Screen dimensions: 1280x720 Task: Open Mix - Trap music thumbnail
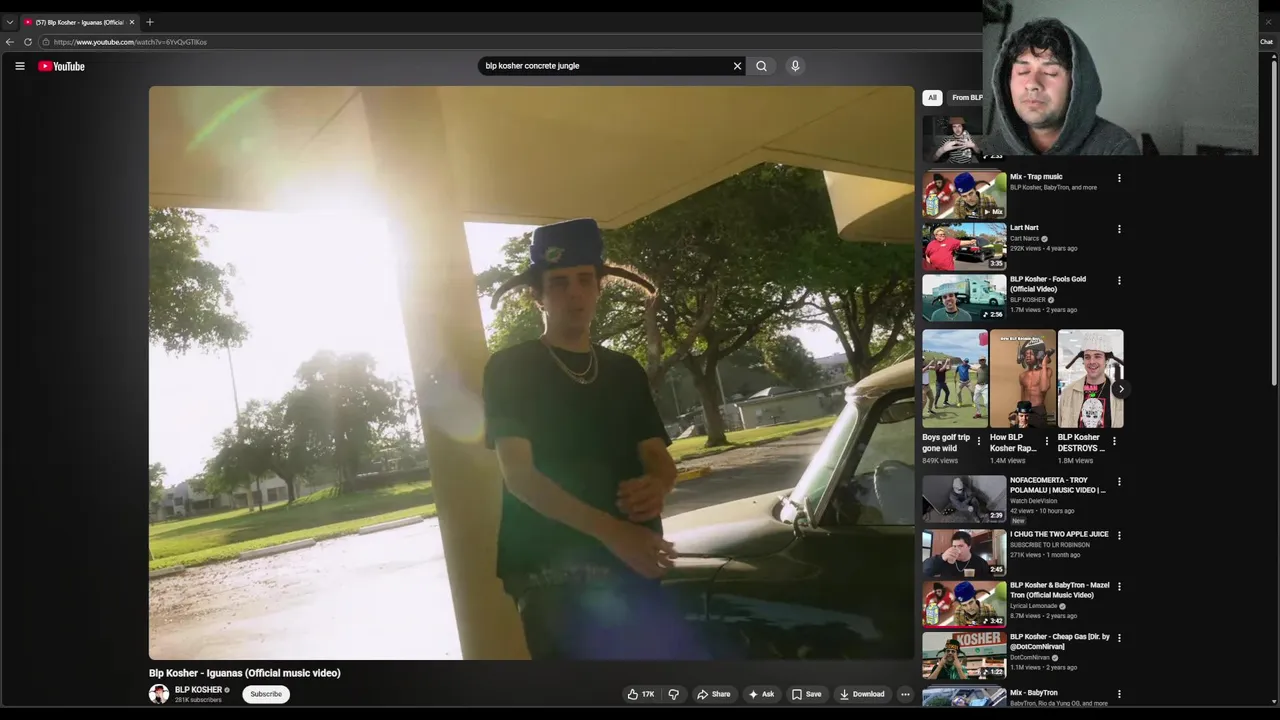click(964, 195)
